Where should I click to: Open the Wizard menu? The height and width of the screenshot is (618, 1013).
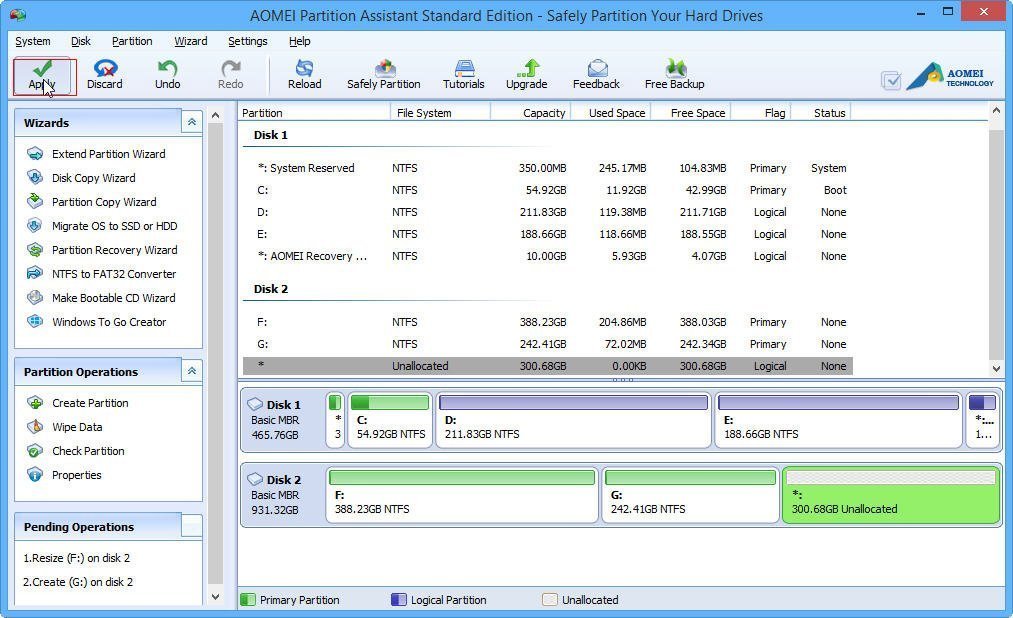(191, 41)
